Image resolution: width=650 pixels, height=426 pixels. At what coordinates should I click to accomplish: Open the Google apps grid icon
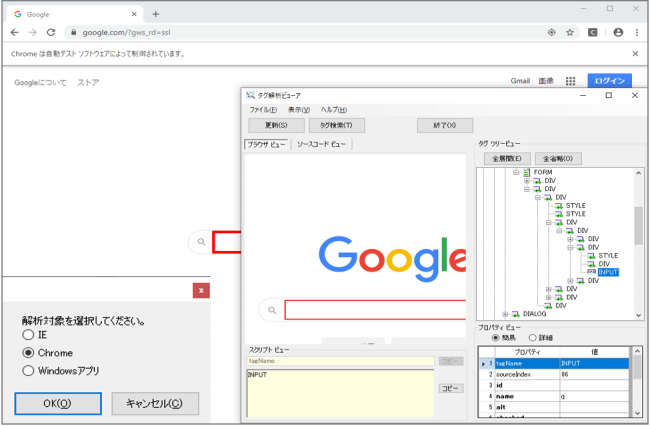point(570,81)
